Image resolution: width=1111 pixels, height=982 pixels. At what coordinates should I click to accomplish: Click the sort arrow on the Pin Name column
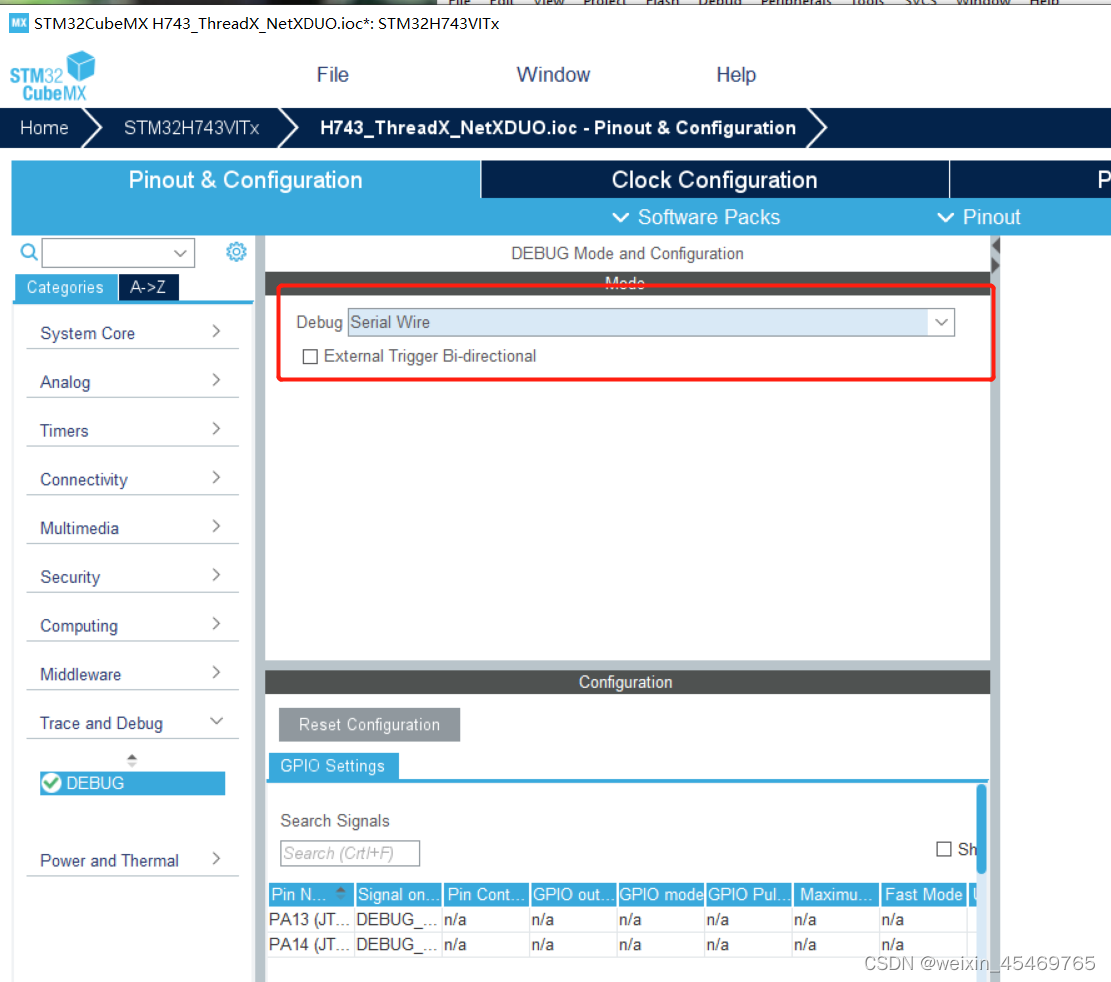click(341, 892)
